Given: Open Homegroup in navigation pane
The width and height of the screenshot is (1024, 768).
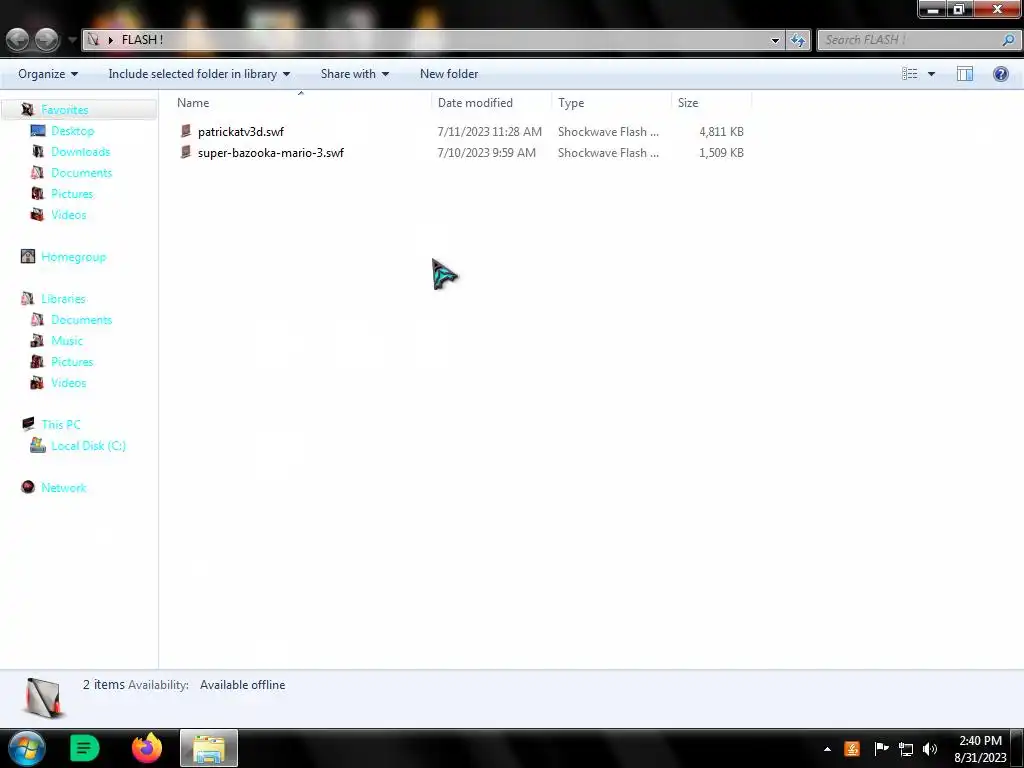Looking at the screenshot, I should [x=73, y=257].
